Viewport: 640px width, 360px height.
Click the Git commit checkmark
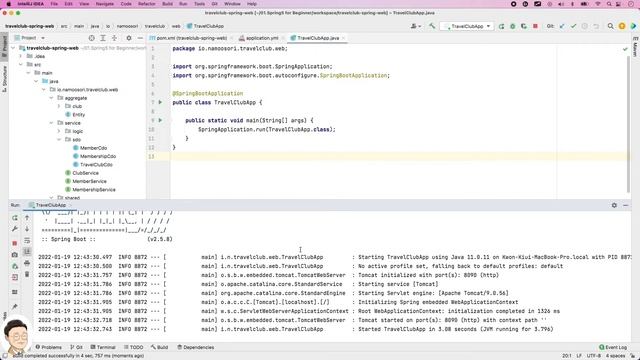(573, 26)
